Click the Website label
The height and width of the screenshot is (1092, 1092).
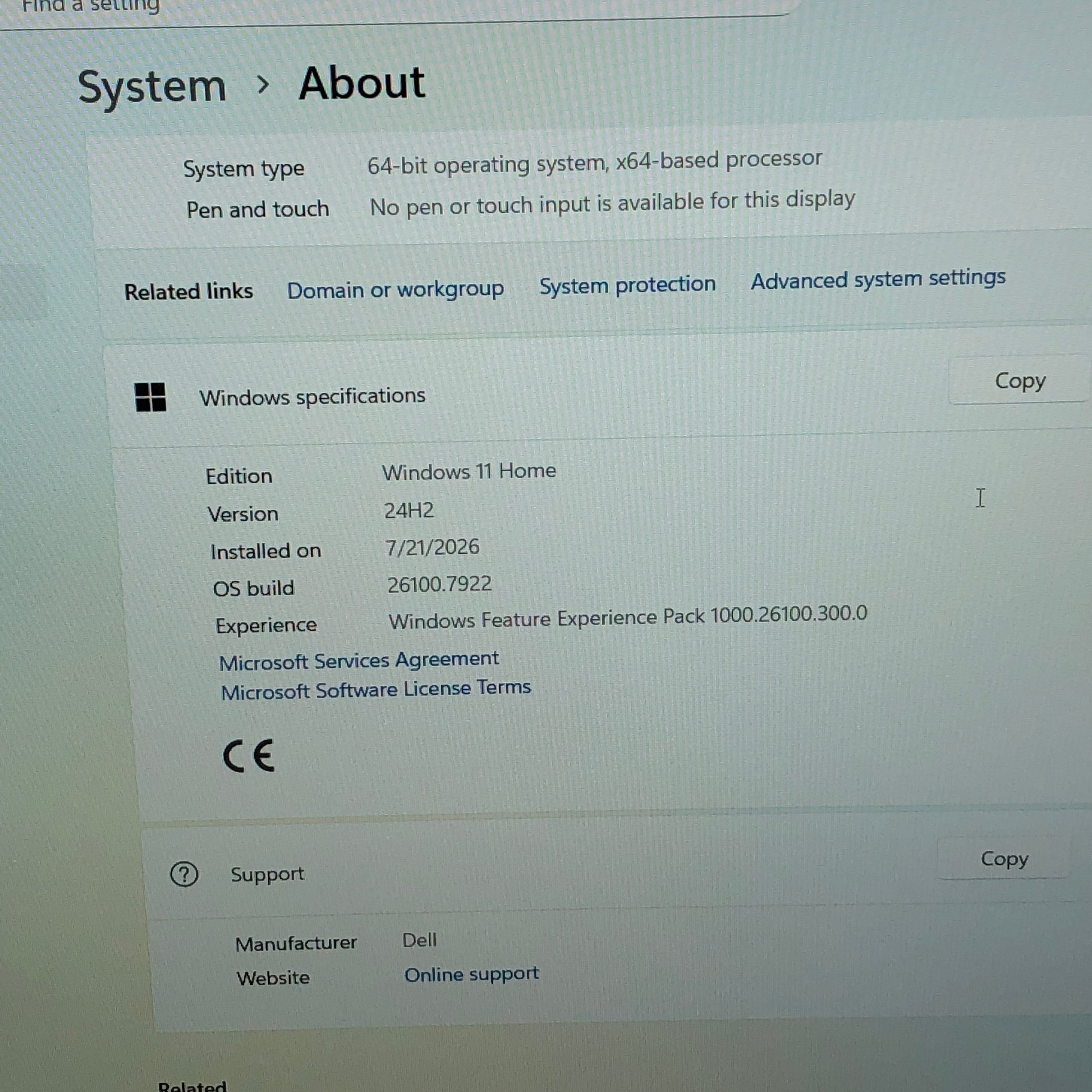(273, 978)
